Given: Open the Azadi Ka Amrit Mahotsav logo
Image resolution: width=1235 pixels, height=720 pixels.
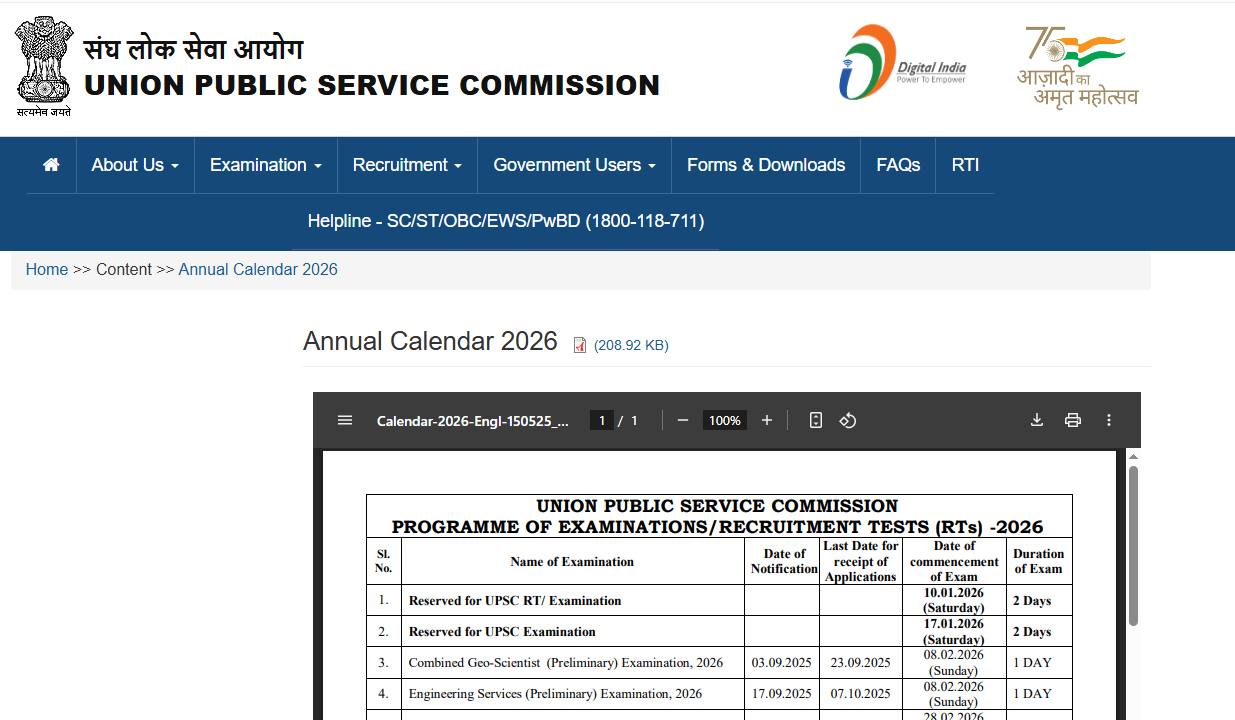Looking at the screenshot, I should click(1078, 66).
